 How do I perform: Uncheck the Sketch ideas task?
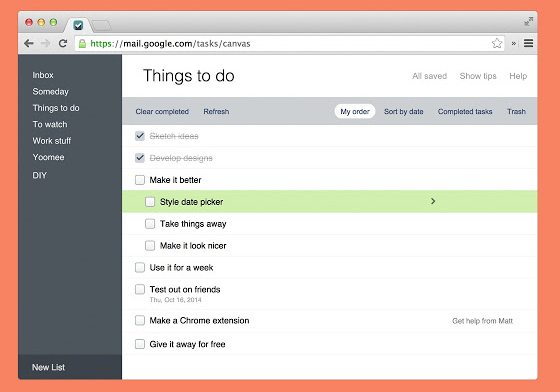[x=140, y=136]
